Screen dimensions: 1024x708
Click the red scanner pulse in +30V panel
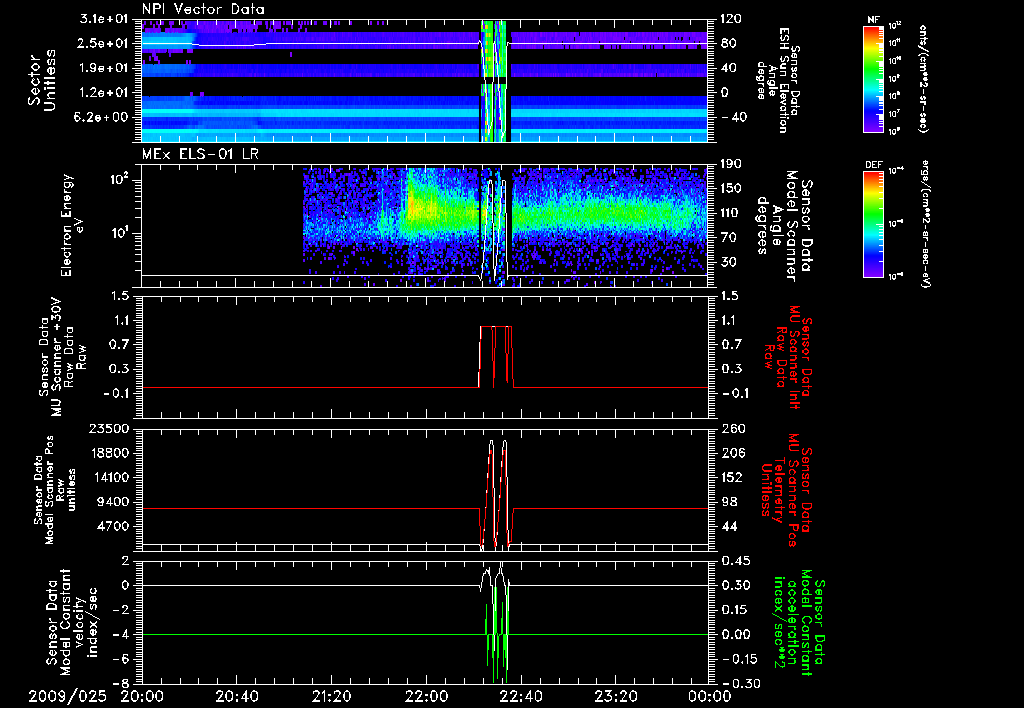496,357
